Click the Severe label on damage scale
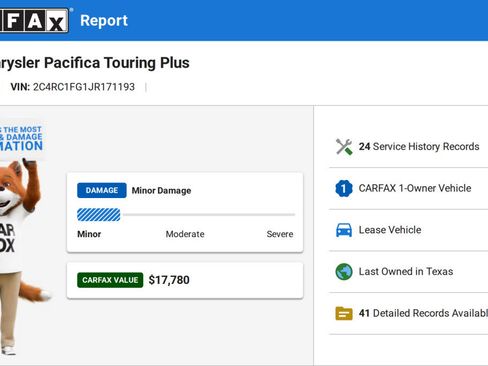488x366 pixels. (x=280, y=234)
